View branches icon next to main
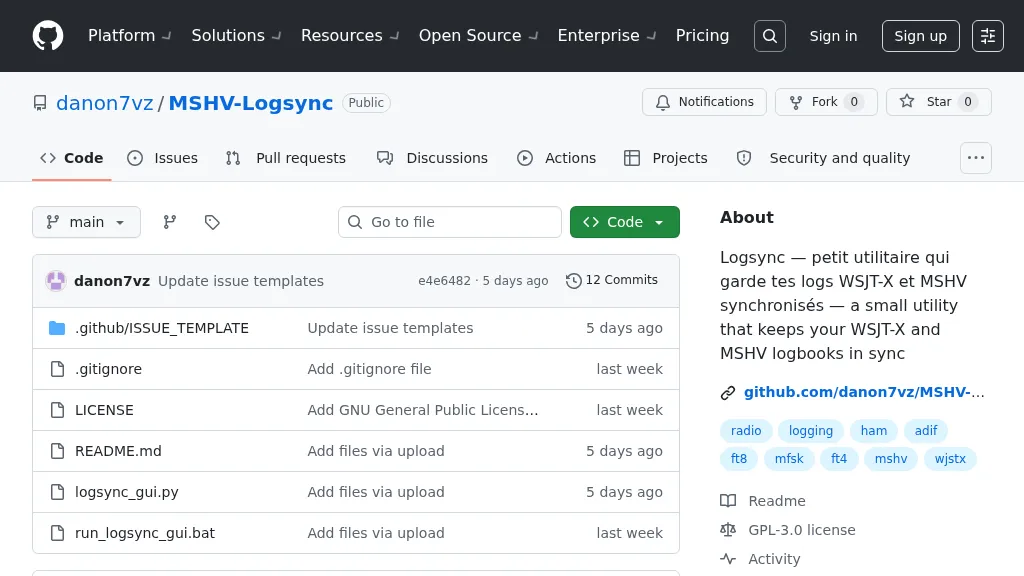 point(170,222)
